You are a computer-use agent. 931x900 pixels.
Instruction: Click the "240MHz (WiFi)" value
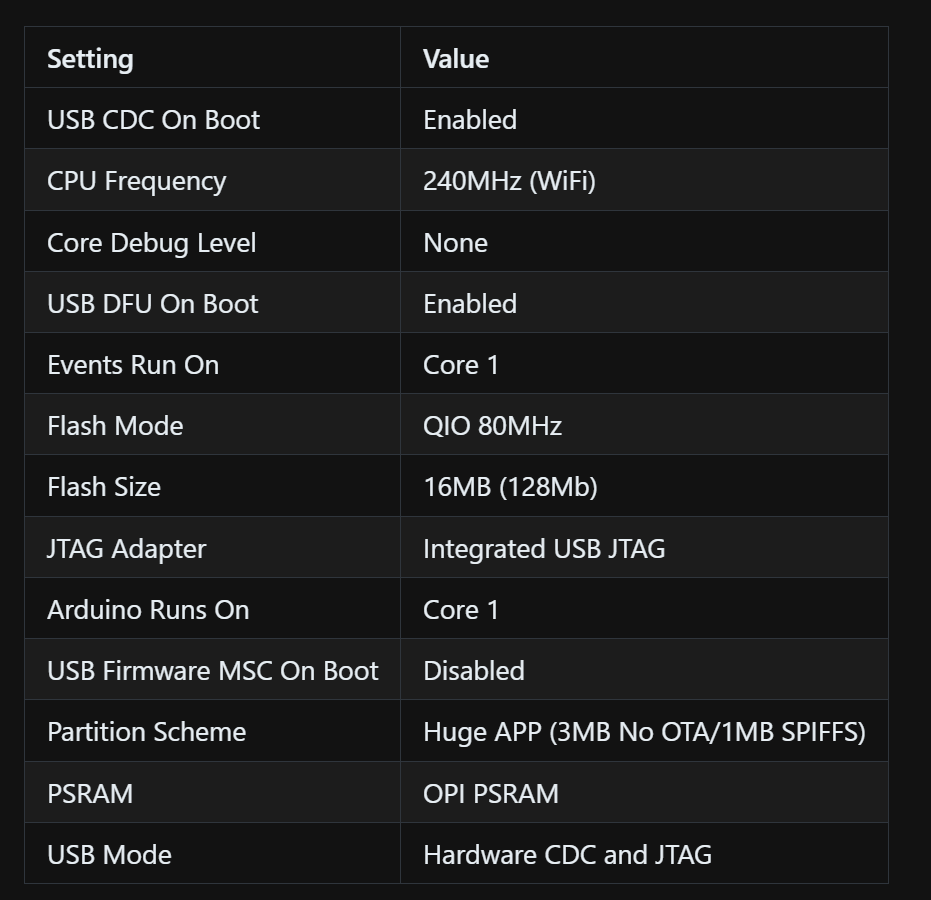pos(509,181)
